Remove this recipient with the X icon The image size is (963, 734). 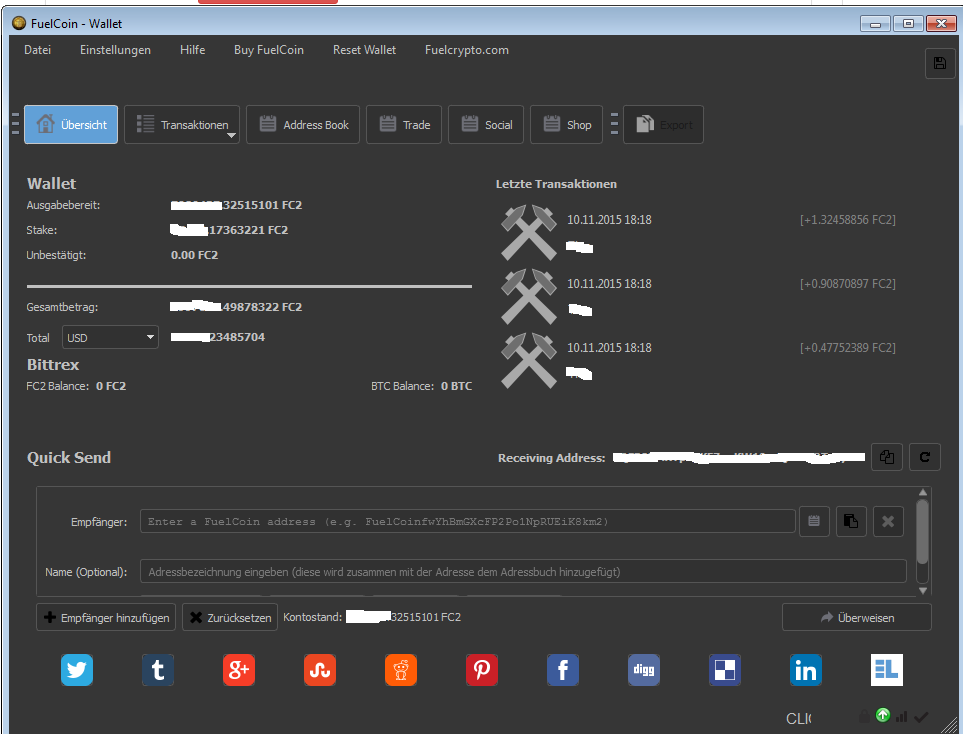888,521
